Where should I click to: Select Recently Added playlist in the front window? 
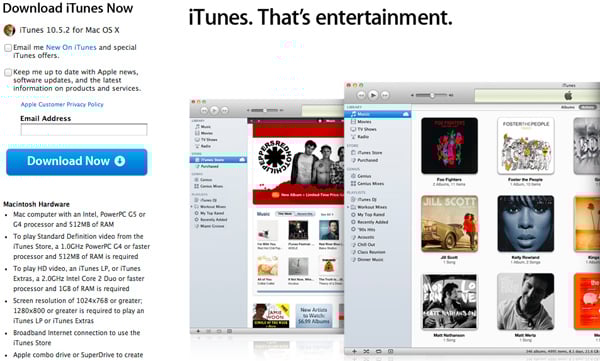(369, 222)
